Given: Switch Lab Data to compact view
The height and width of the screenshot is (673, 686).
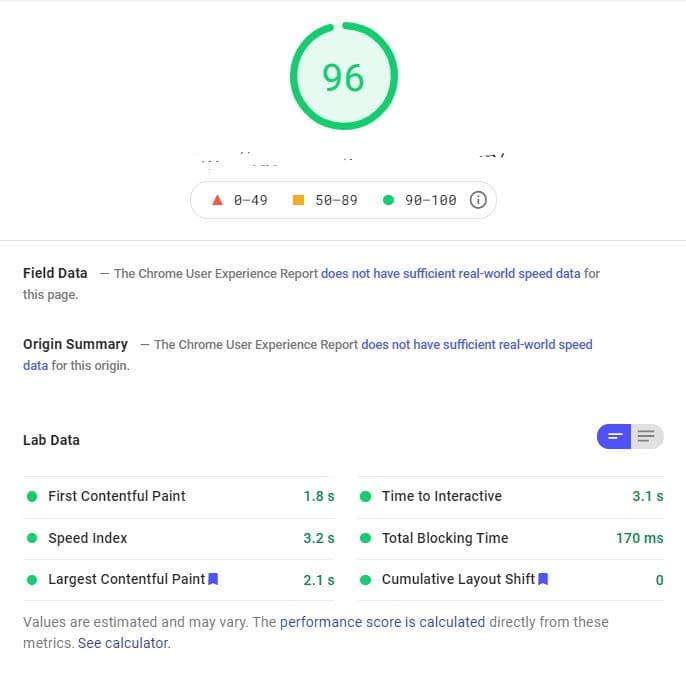Looking at the screenshot, I should [x=614, y=437].
